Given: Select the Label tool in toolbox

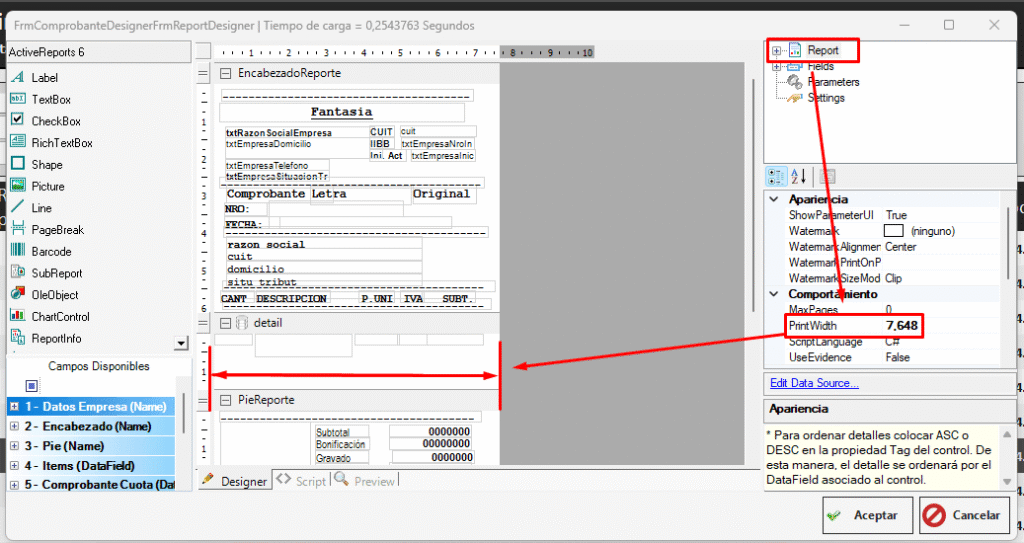Looking at the screenshot, I should (x=45, y=78).
